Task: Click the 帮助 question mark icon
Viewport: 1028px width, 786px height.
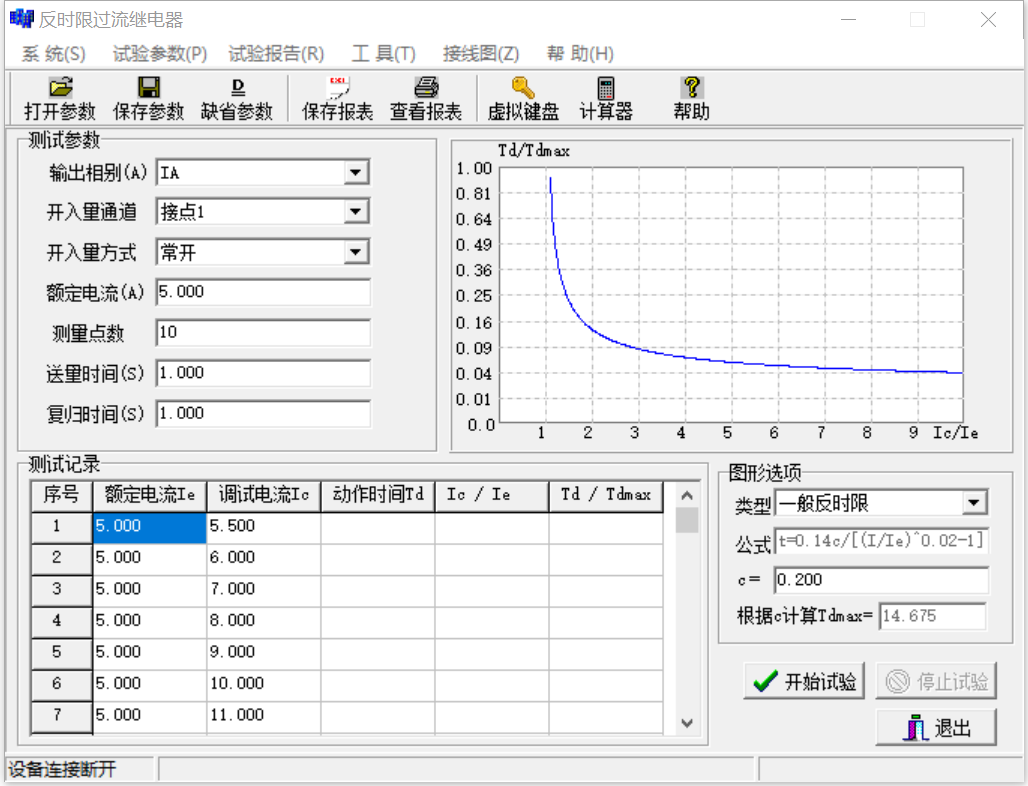Action: coord(691,88)
